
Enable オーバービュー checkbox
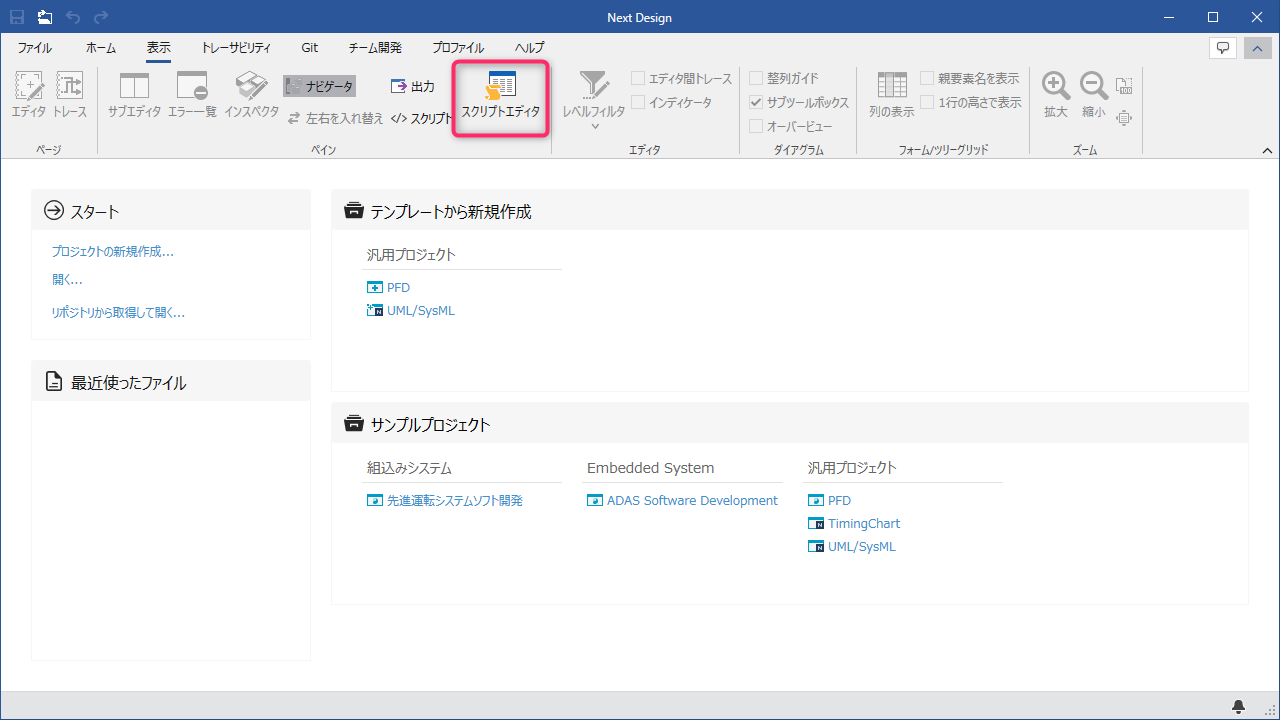pyautogui.click(x=791, y=126)
